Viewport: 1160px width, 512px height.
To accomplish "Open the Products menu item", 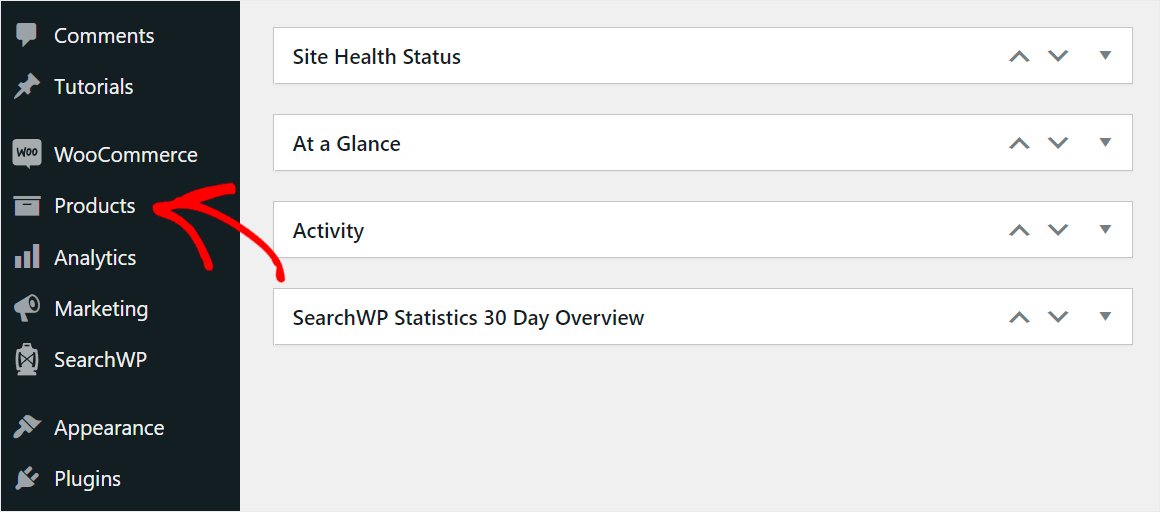I will [x=94, y=206].
